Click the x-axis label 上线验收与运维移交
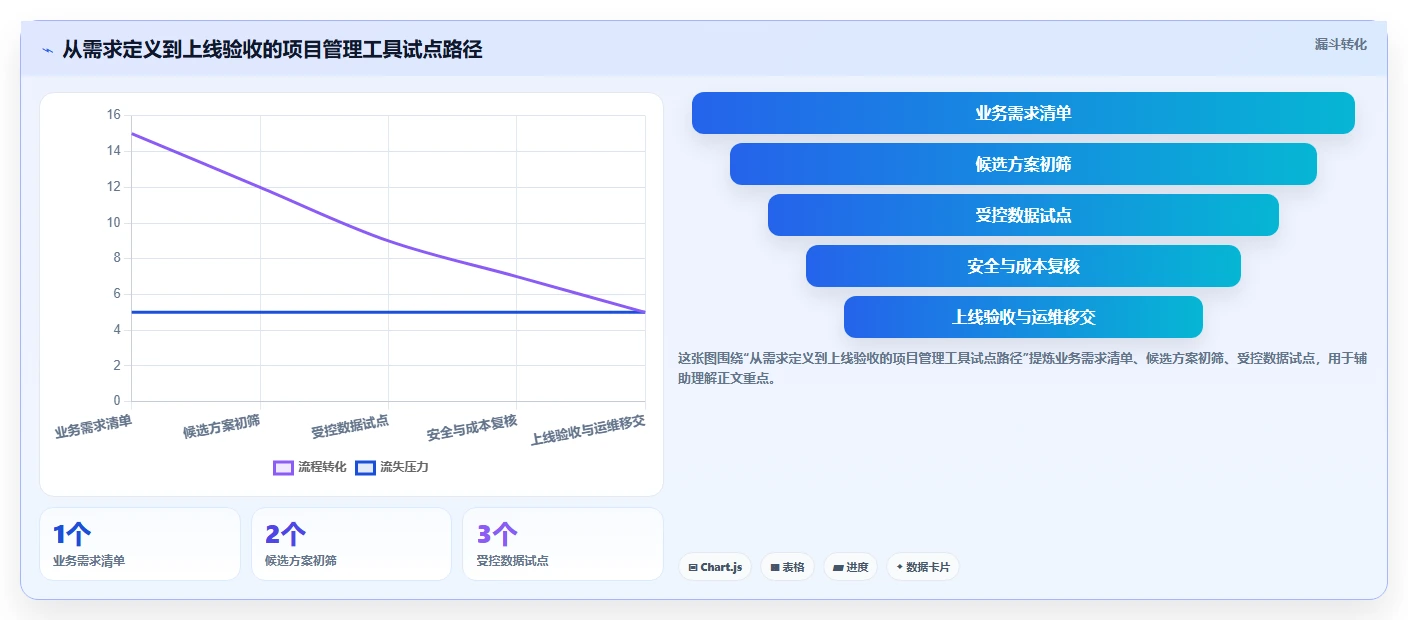Viewport: 1408px width, 620px height. tap(588, 430)
